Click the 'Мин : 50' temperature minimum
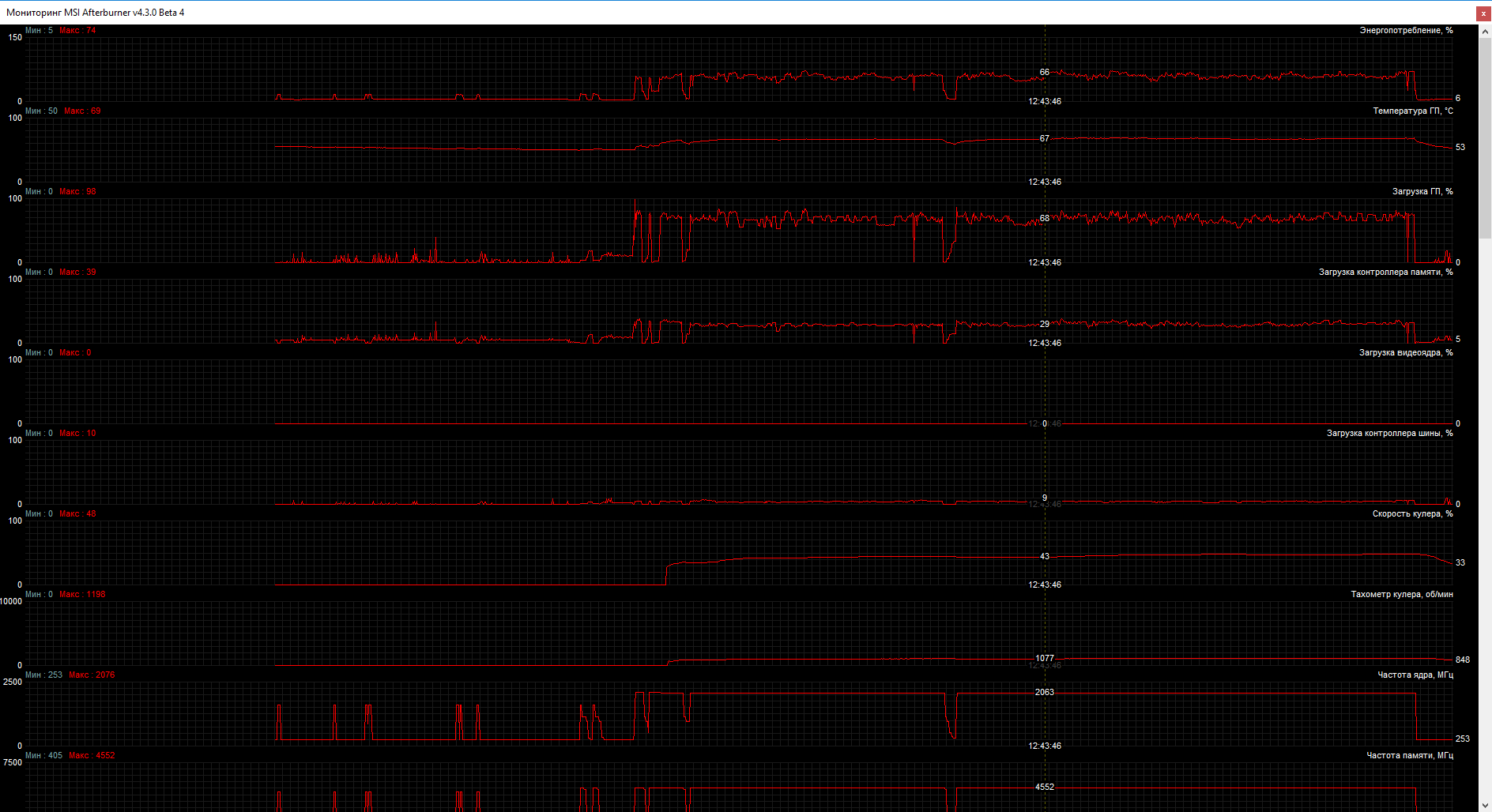This screenshot has height=812, width=1492. tap(41, 111)
